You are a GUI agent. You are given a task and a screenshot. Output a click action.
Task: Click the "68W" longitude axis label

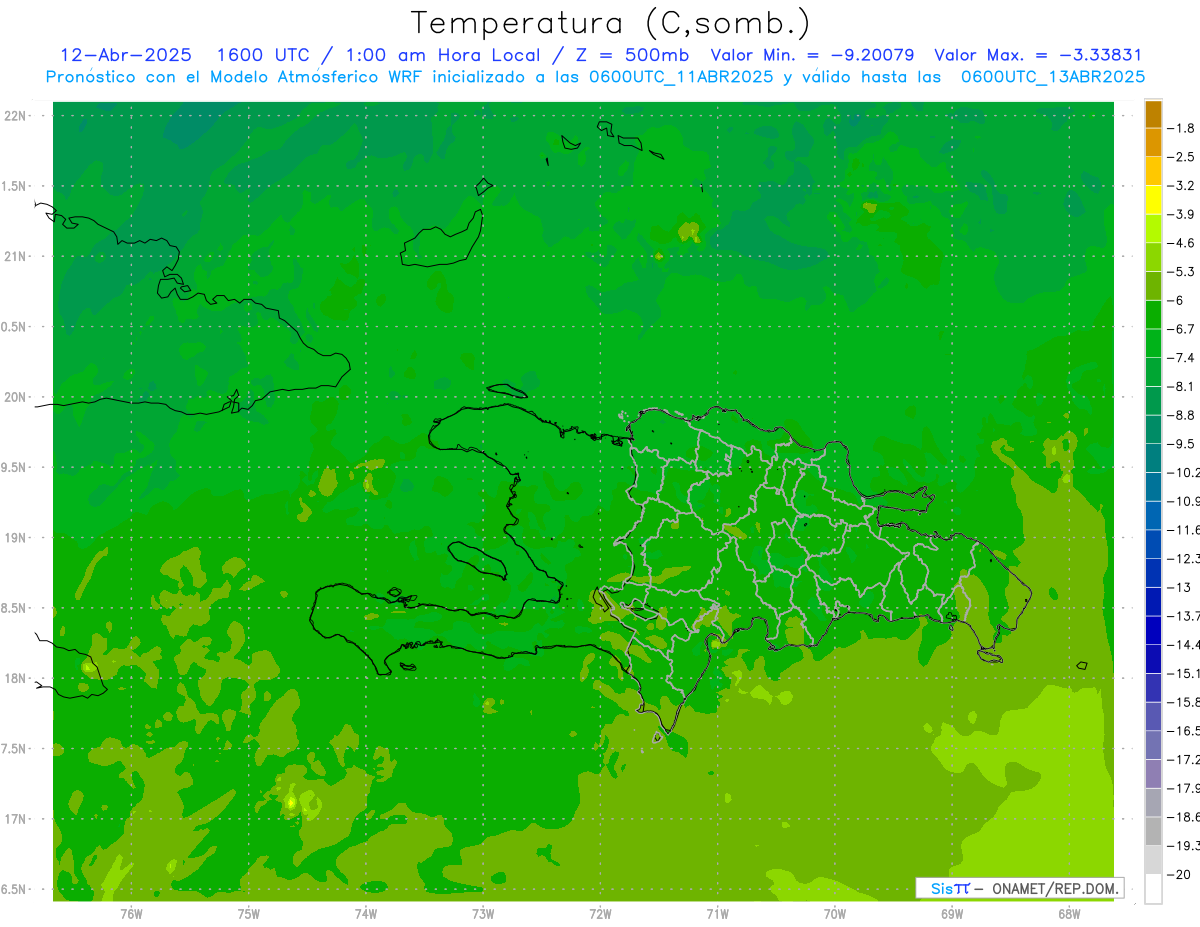pyautogui.click(x=1069, y=913)
